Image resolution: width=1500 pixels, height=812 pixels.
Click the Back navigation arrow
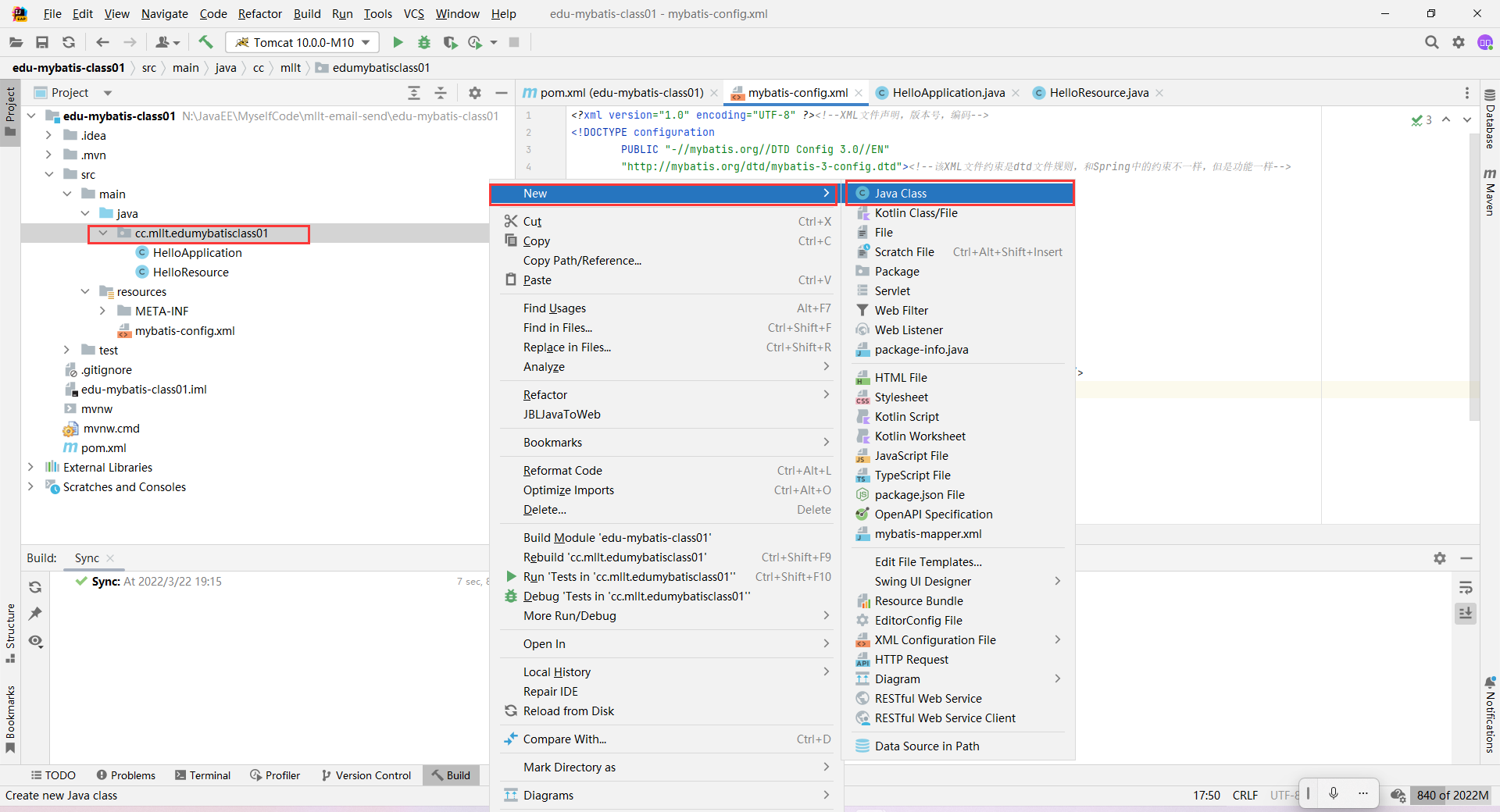pos(102,42)
